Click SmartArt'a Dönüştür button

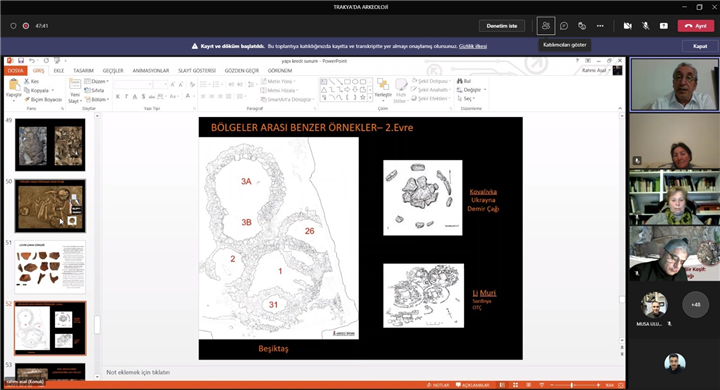point(287,99)
